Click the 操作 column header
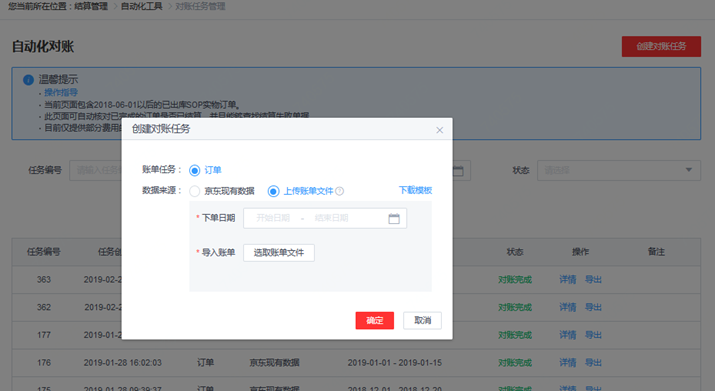The image size is (715, 391). tap(580, 252)
